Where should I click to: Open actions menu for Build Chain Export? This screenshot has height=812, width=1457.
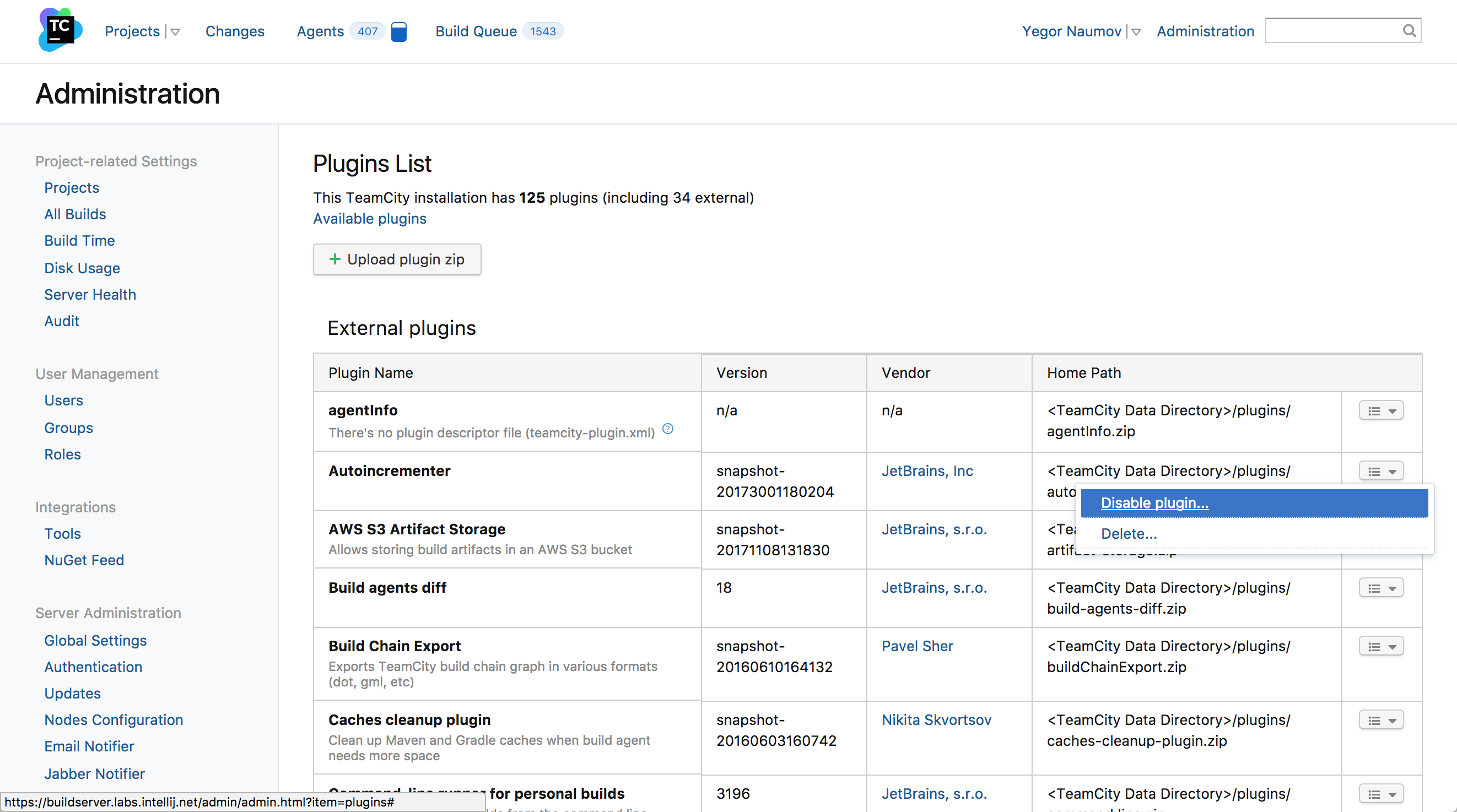(1381, 647)
